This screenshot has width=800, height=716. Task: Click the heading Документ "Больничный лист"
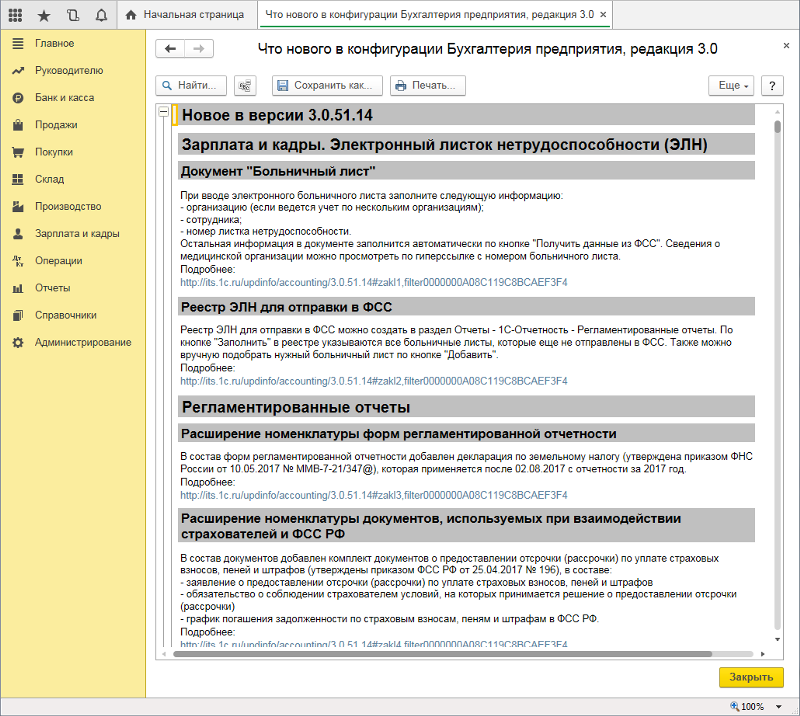coord(278,171)
